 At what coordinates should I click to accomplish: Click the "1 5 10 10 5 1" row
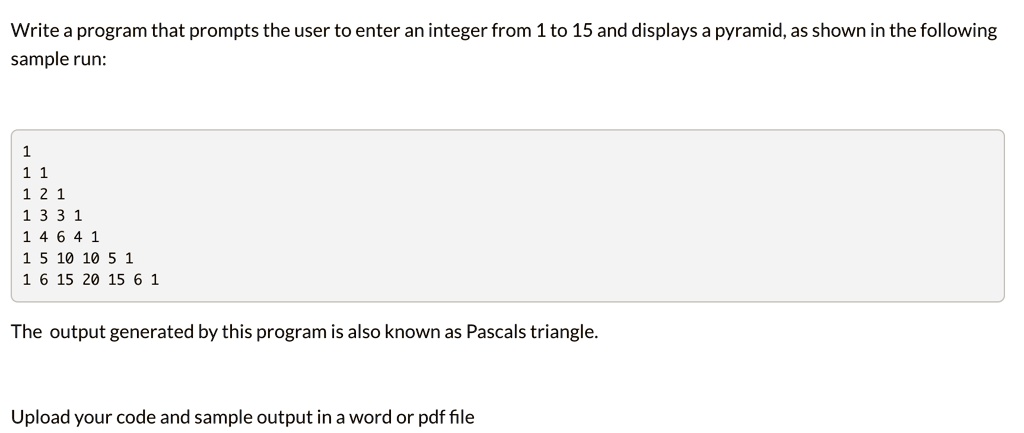click(78, 258)
